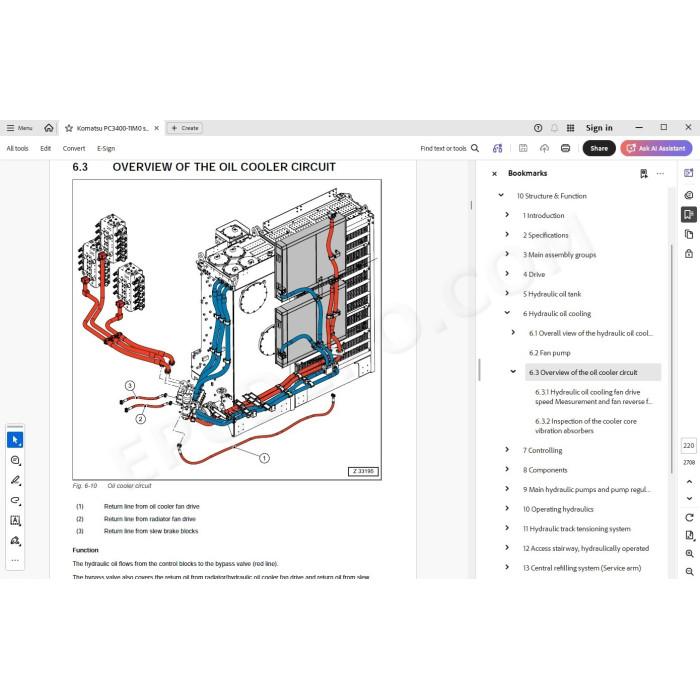Open more tools ellipsis in left toolbar
Image resolution: width=700 pixels, height=700 pixels.
(x=15, y=560)
